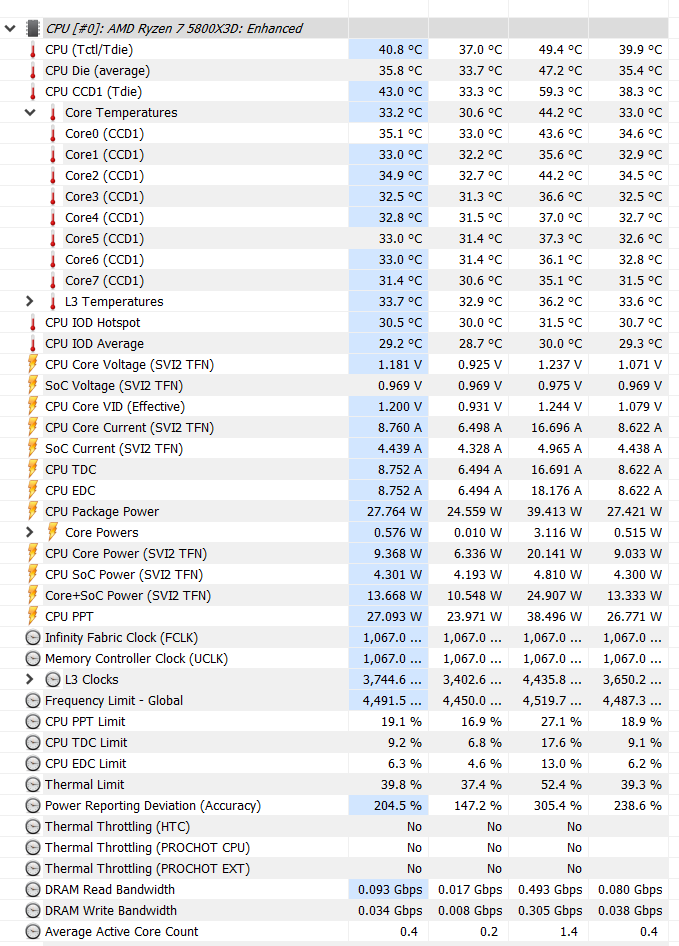Screen dimensions: 679x946
Task: Click thermometer icon beside CPU Die (average)
Action: [33, 71]
